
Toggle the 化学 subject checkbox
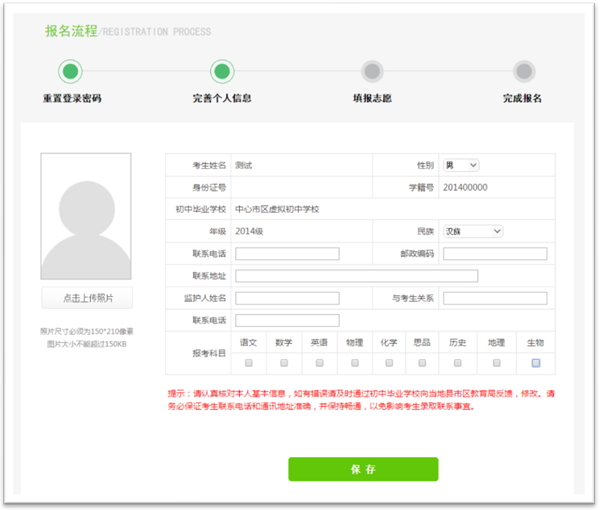pos(388,363)
